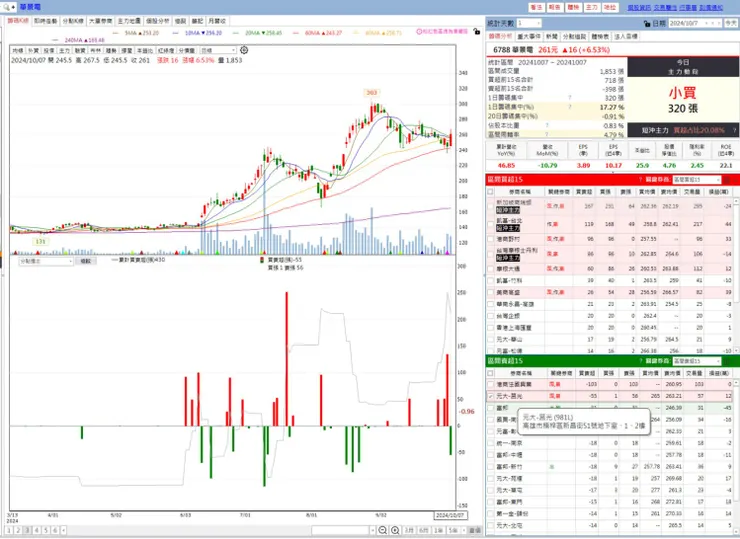The width and height of the screenshot is (740, 539).
Task: Toggle 外資 indicator on chart toolbar
Action: click(x=34, y=51)
